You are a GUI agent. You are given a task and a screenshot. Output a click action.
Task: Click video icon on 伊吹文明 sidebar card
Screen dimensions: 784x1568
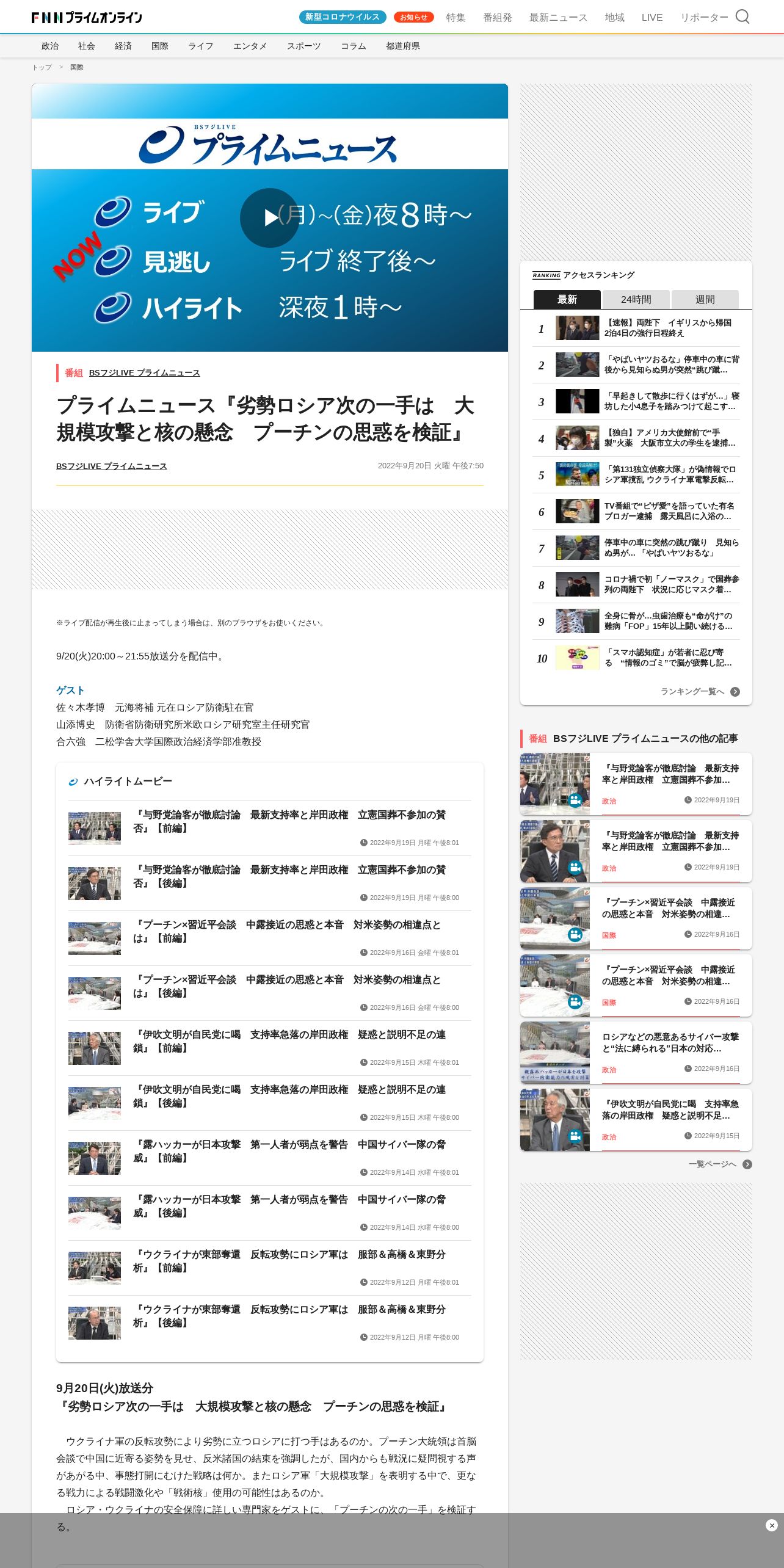point(575,1136)
